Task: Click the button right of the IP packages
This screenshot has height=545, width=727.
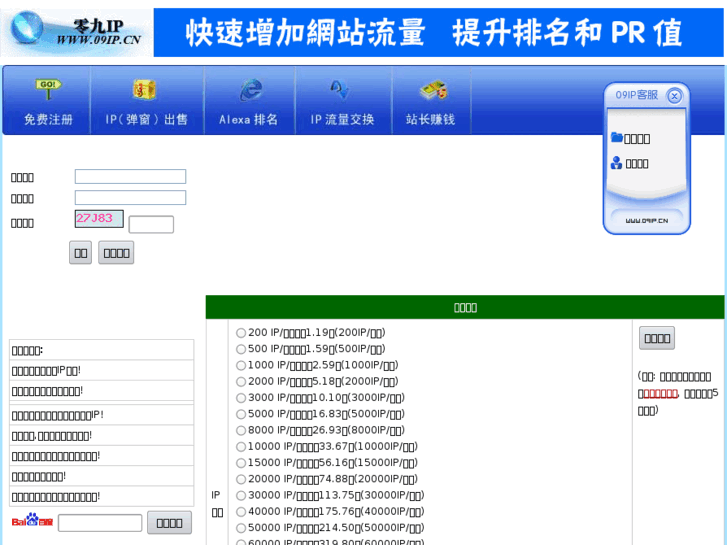Action: pos(657,338)
